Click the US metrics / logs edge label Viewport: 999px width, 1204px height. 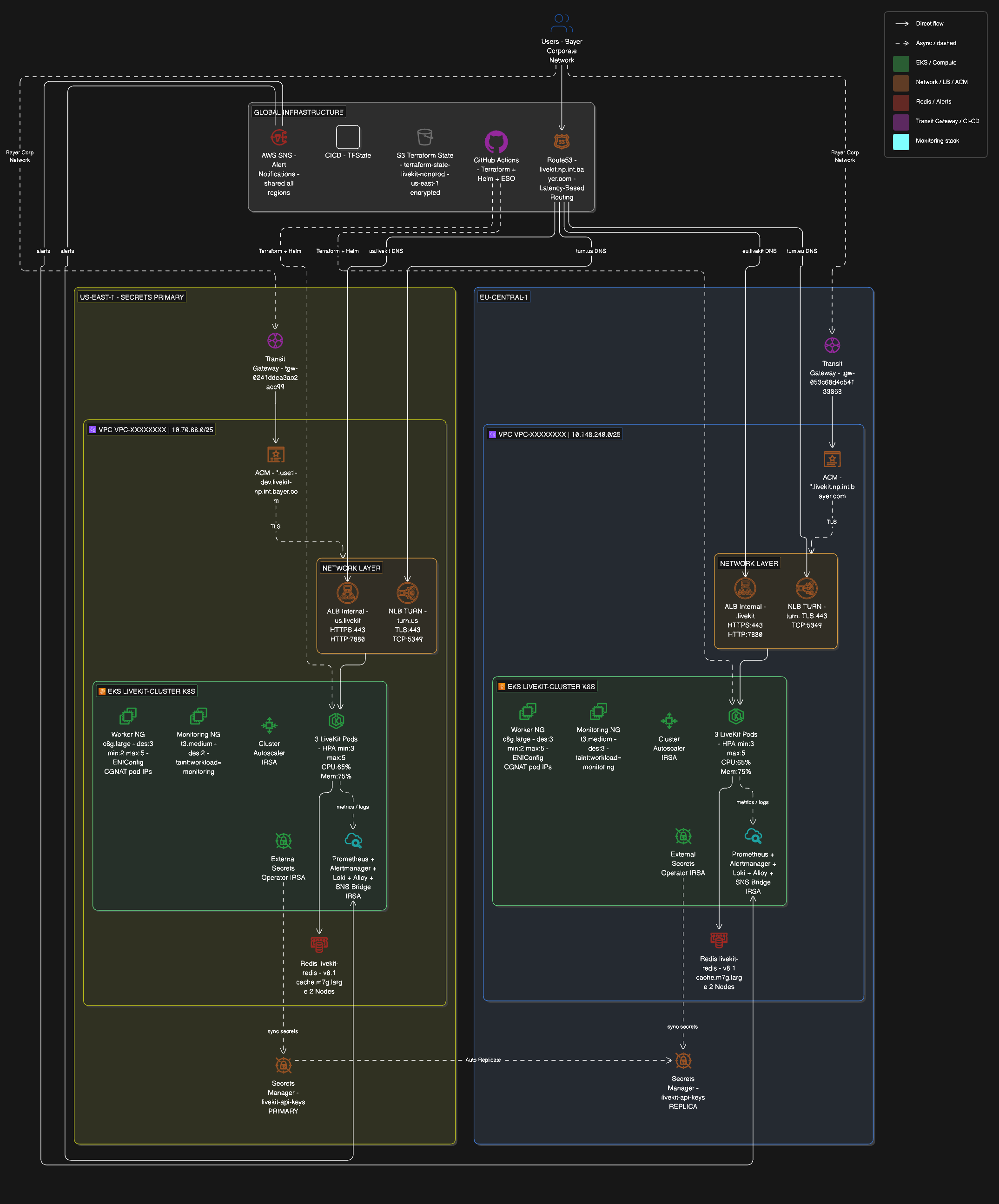(x=353, y=807)
